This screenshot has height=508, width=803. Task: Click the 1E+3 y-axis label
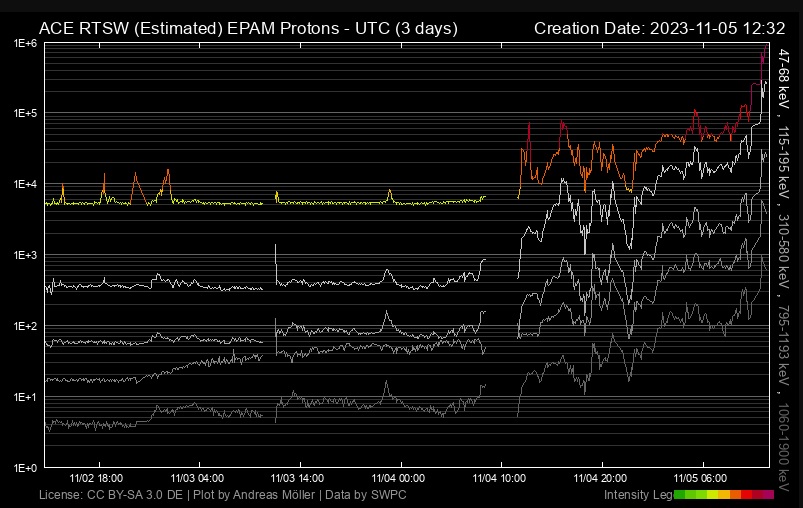[25, 256]
